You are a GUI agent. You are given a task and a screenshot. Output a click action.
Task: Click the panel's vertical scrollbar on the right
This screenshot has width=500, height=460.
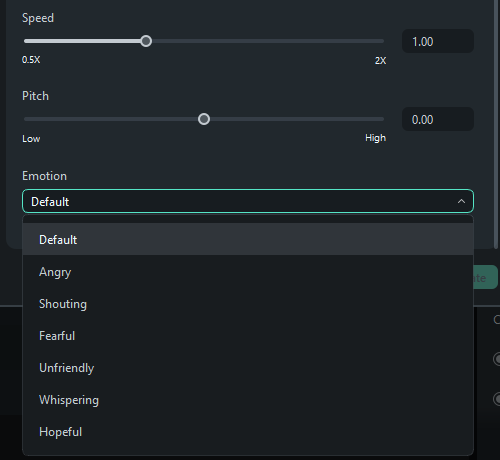pos(497,123)
